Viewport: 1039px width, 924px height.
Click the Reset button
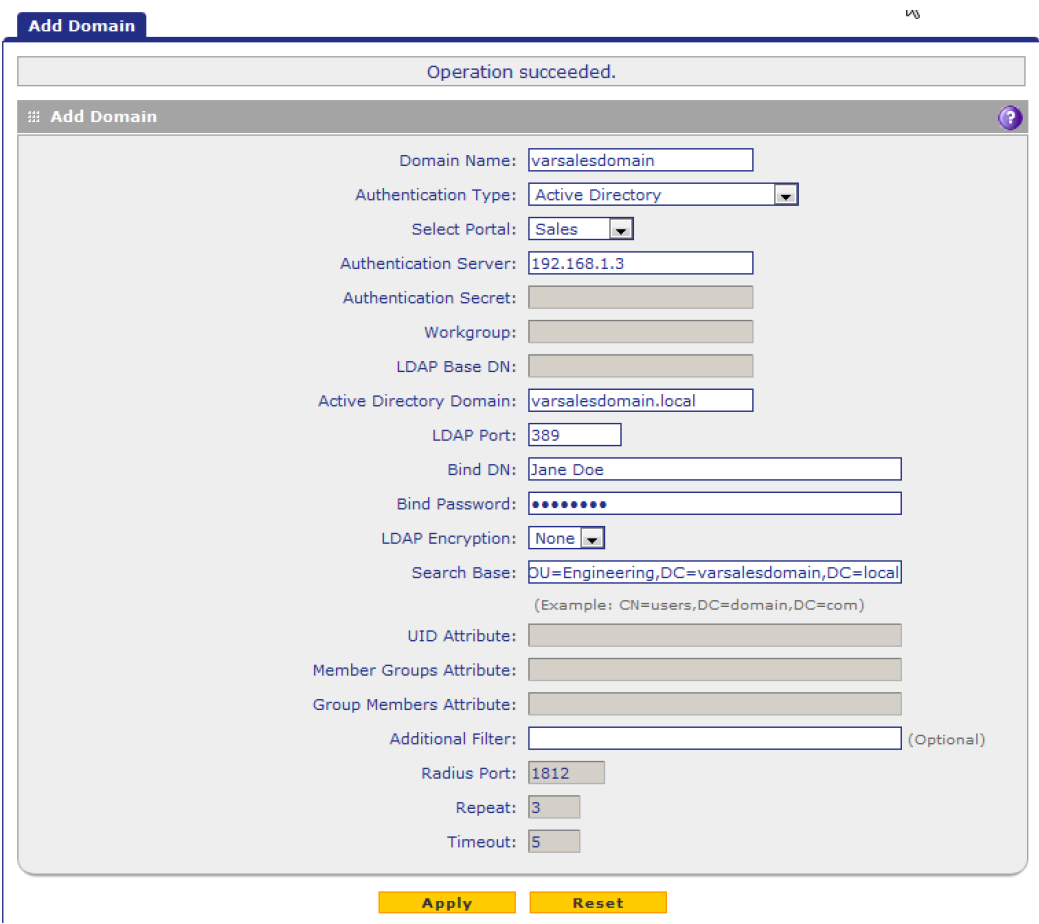pyautogui.click(x=598, y=903)
